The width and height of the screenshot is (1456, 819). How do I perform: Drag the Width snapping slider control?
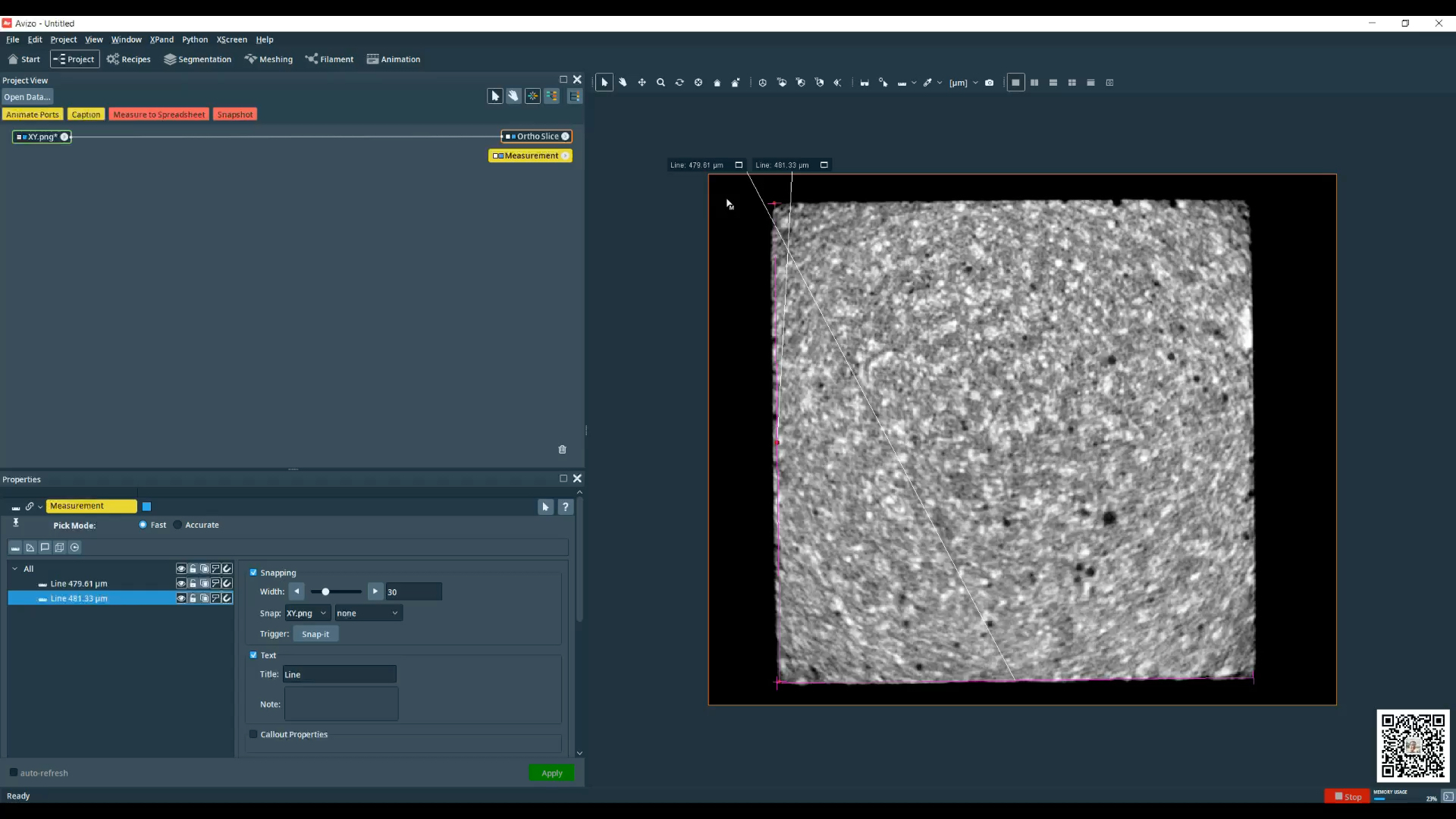click(x=326, y=592)
